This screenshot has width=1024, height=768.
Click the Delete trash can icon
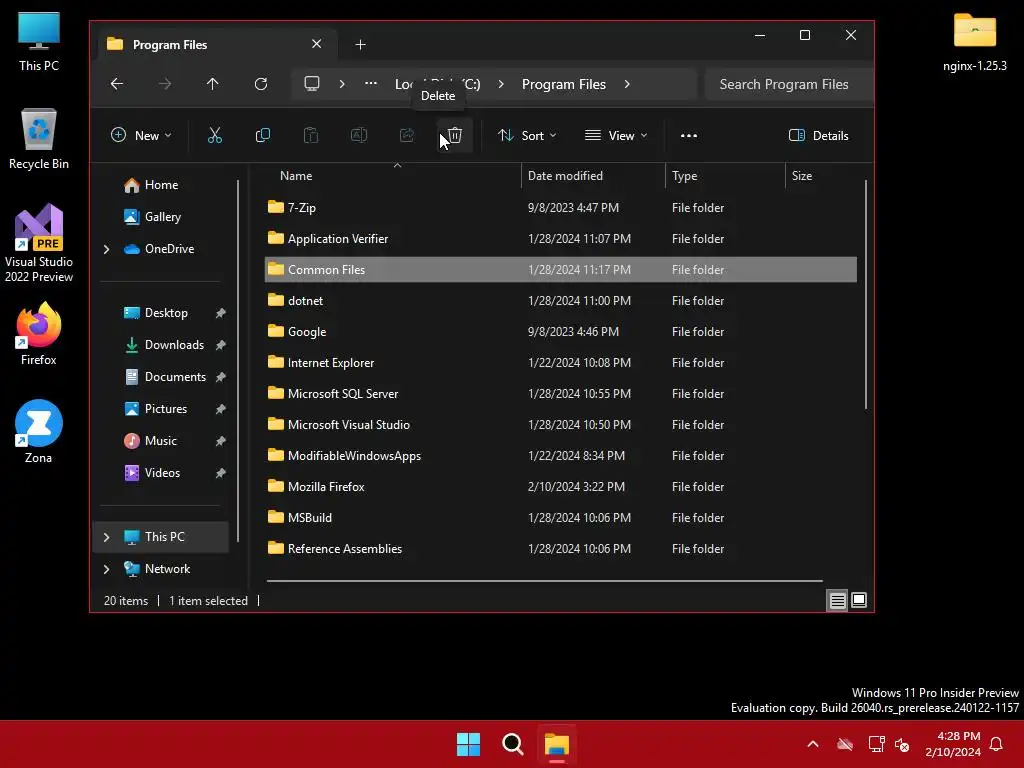click(455, 135)
